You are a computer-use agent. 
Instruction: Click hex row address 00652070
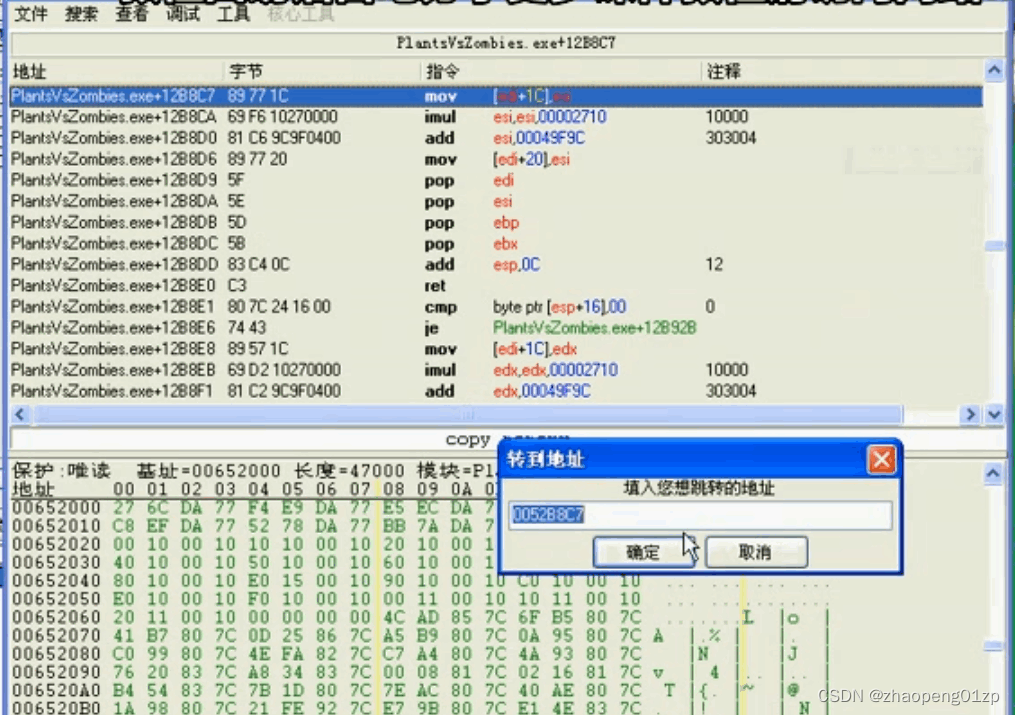coord(56,635)
